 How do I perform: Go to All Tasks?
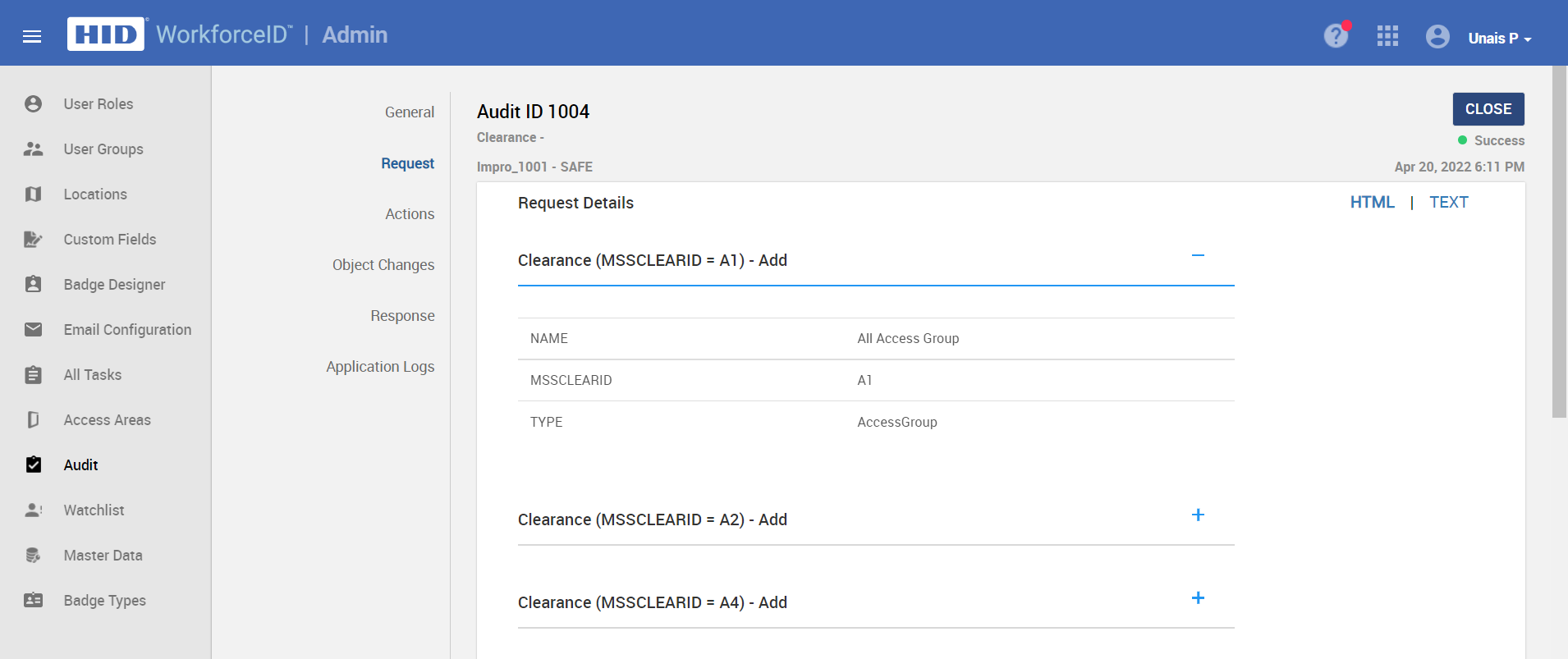[93, 375]
